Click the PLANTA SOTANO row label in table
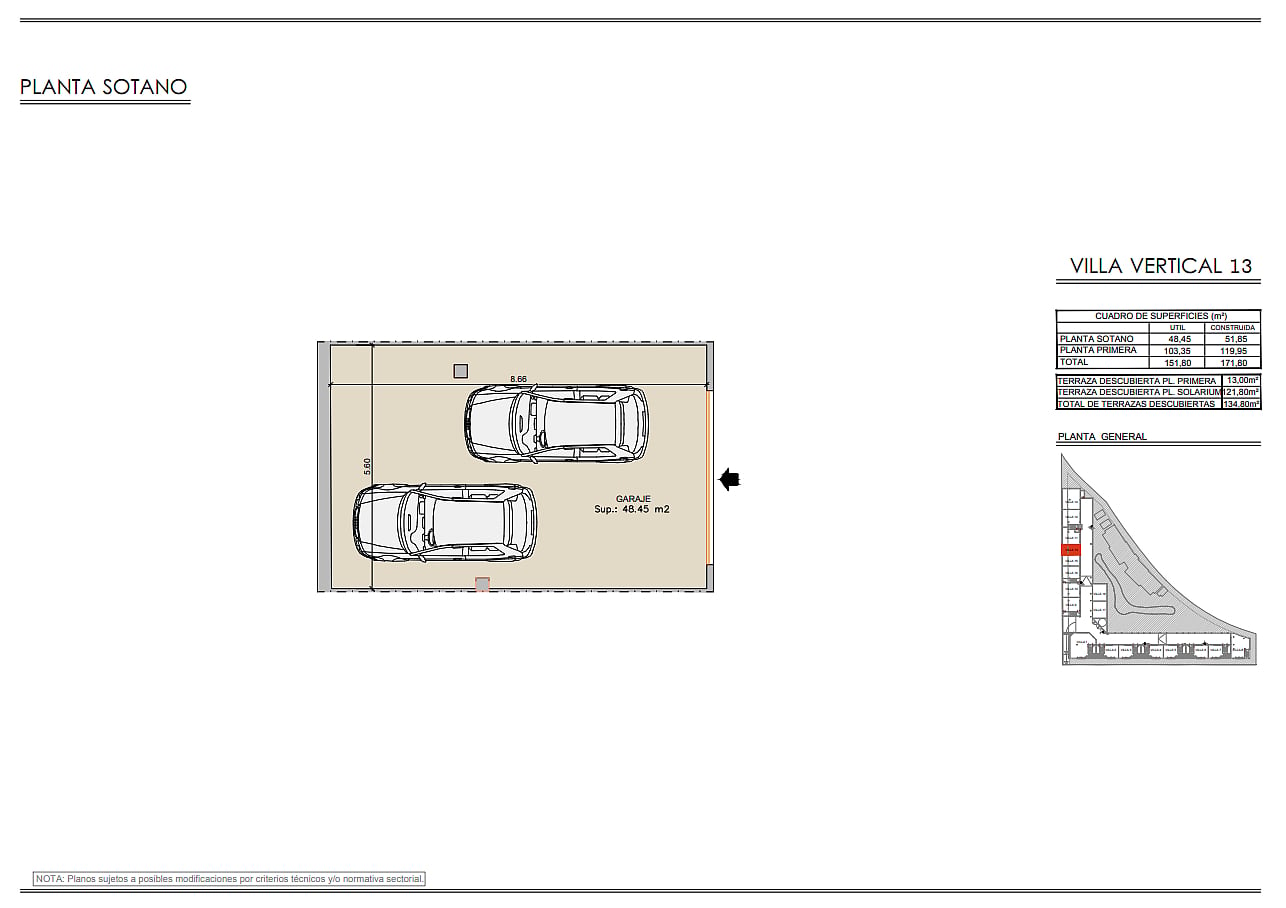The height and width of the screenshot is (908, 1286). click(x=1097, y=339)
